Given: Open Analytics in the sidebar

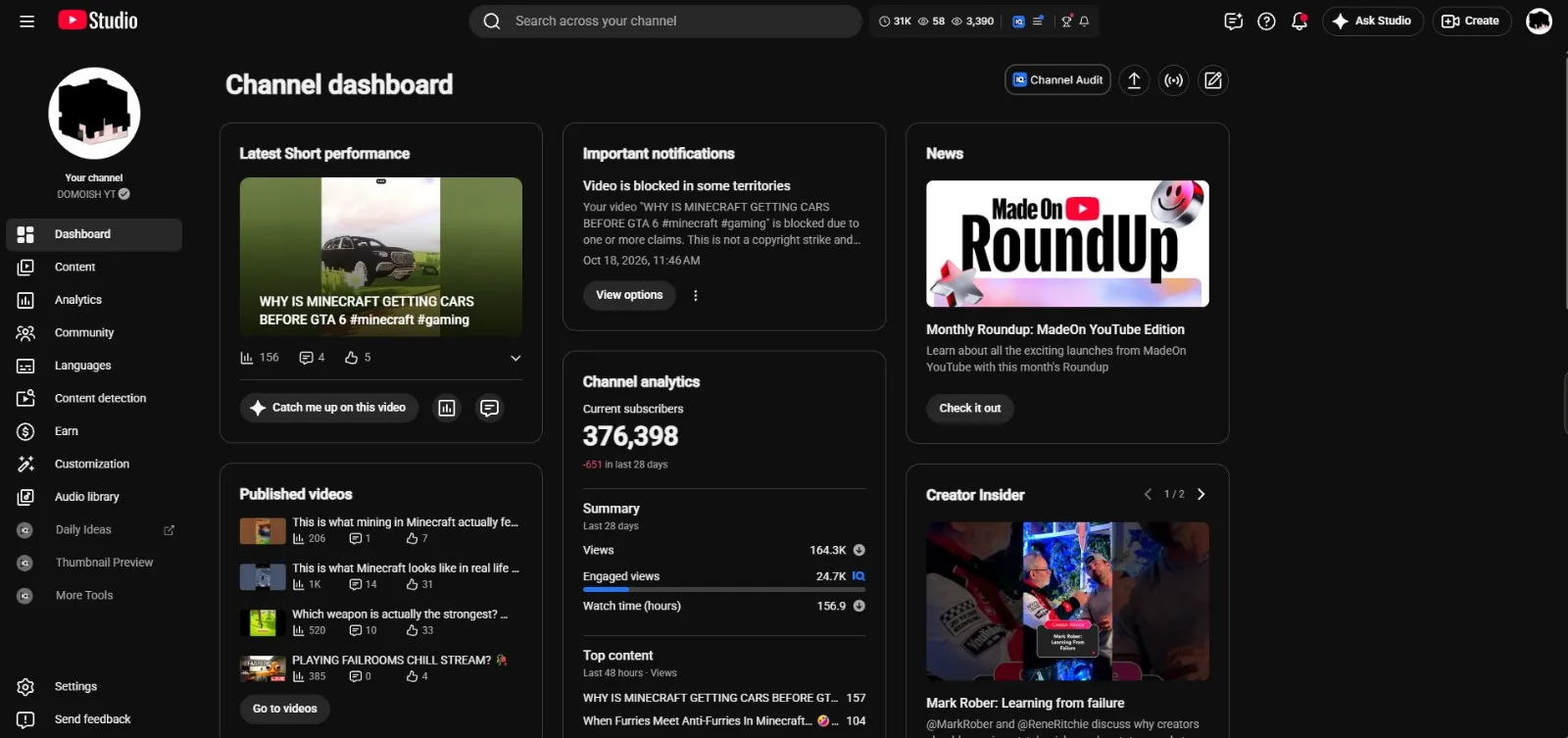Looking at the screenshot, I should 94,300.
